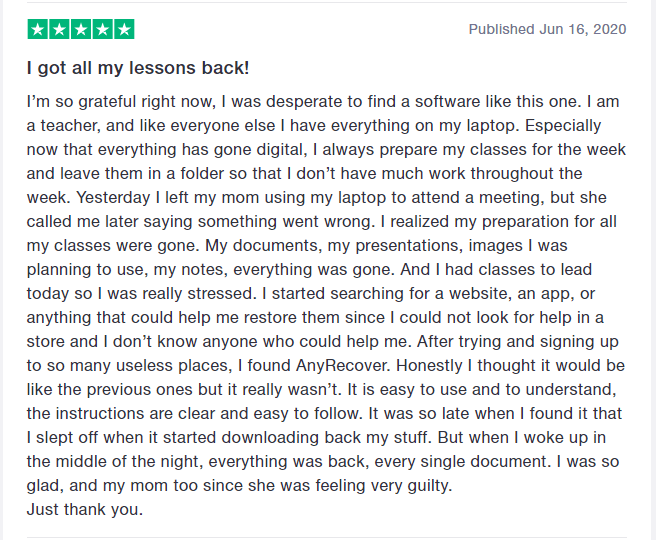Click the word "teacher" in the review text
656x540 pixels.
click(x=69, y=125)
